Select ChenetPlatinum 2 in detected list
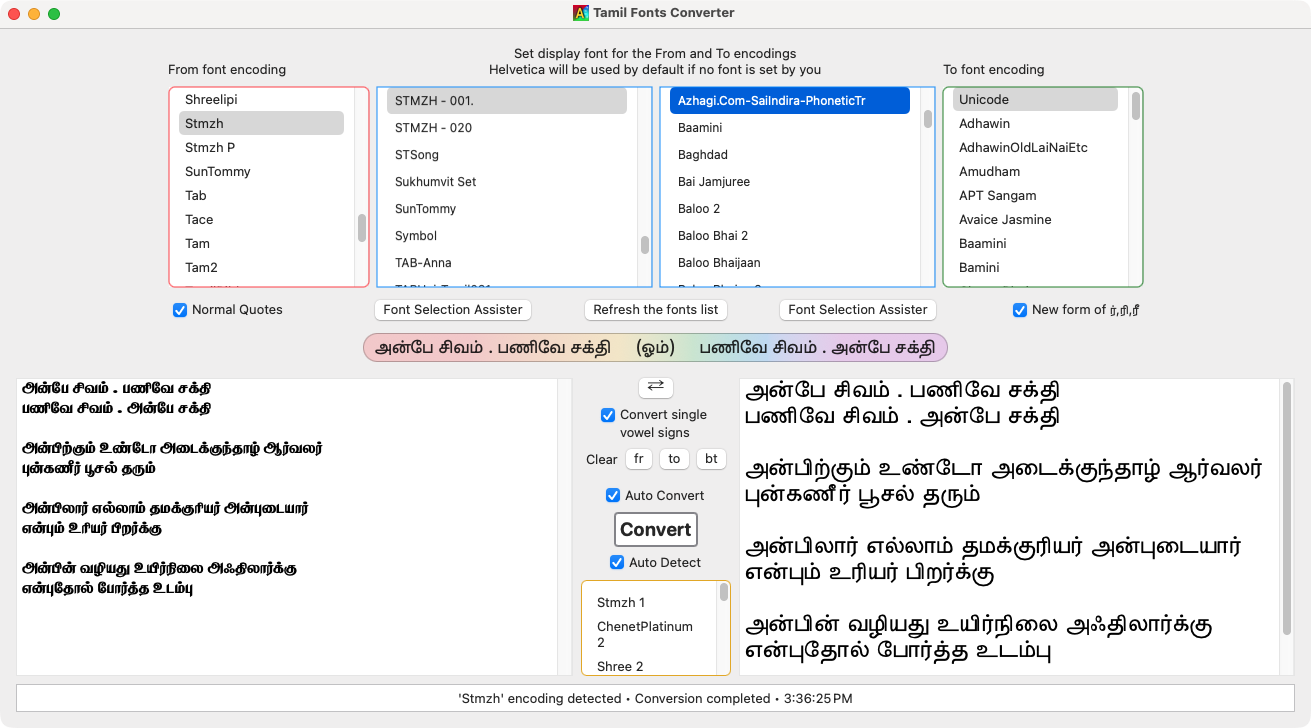Screen dimensions: 1311x728 (x=649, y=635)
